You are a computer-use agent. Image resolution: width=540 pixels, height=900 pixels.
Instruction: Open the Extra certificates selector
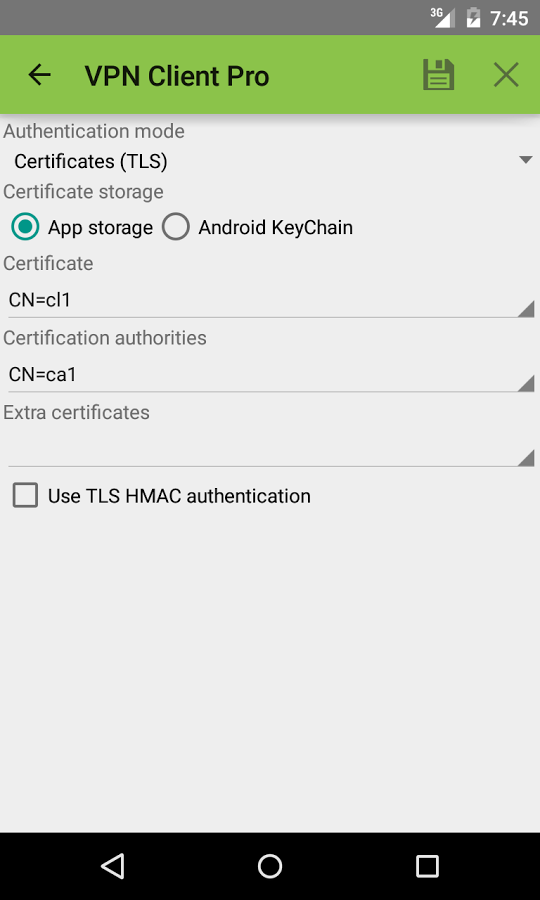[271, 451]
